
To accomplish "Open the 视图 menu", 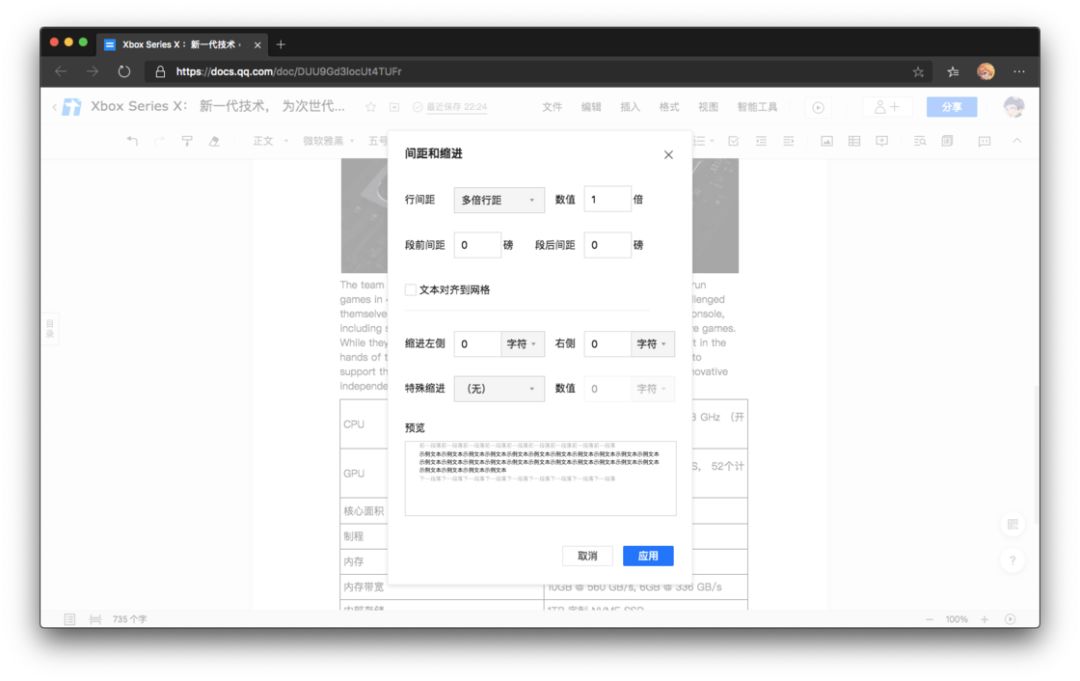I will 708,107.
